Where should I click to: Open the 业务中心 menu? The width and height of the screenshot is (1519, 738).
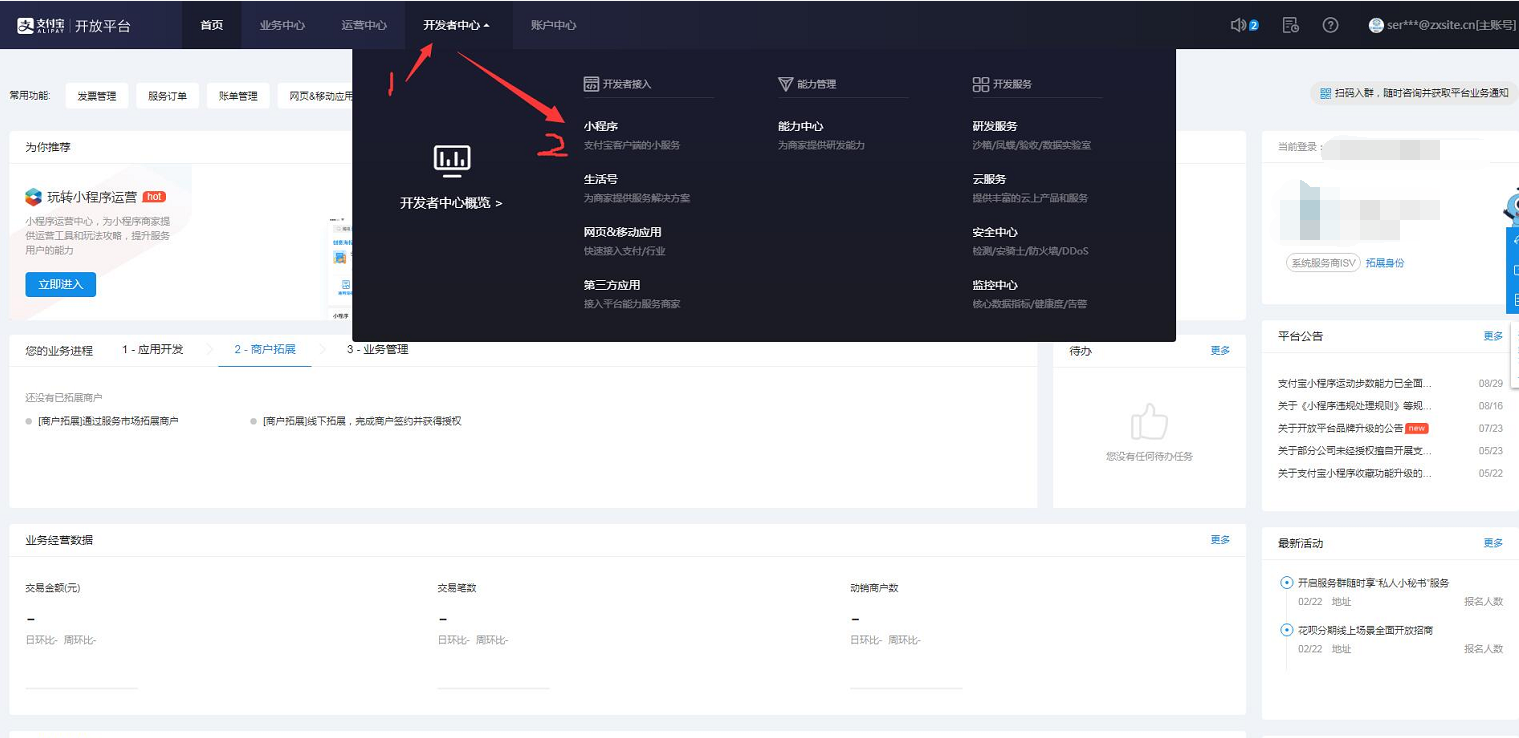(x=282, y=25)
